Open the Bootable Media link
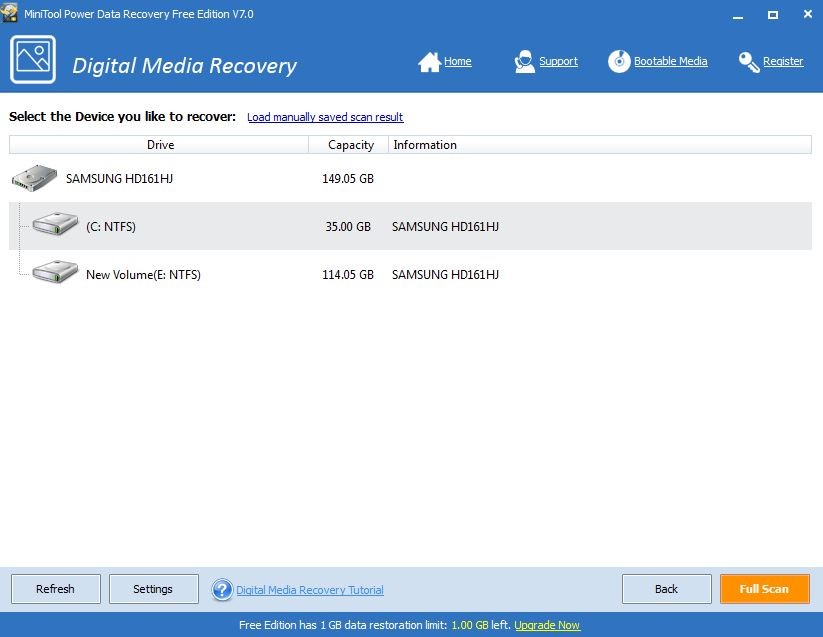The width and height of the screenshot is (823, 637). tap(671, 61)
